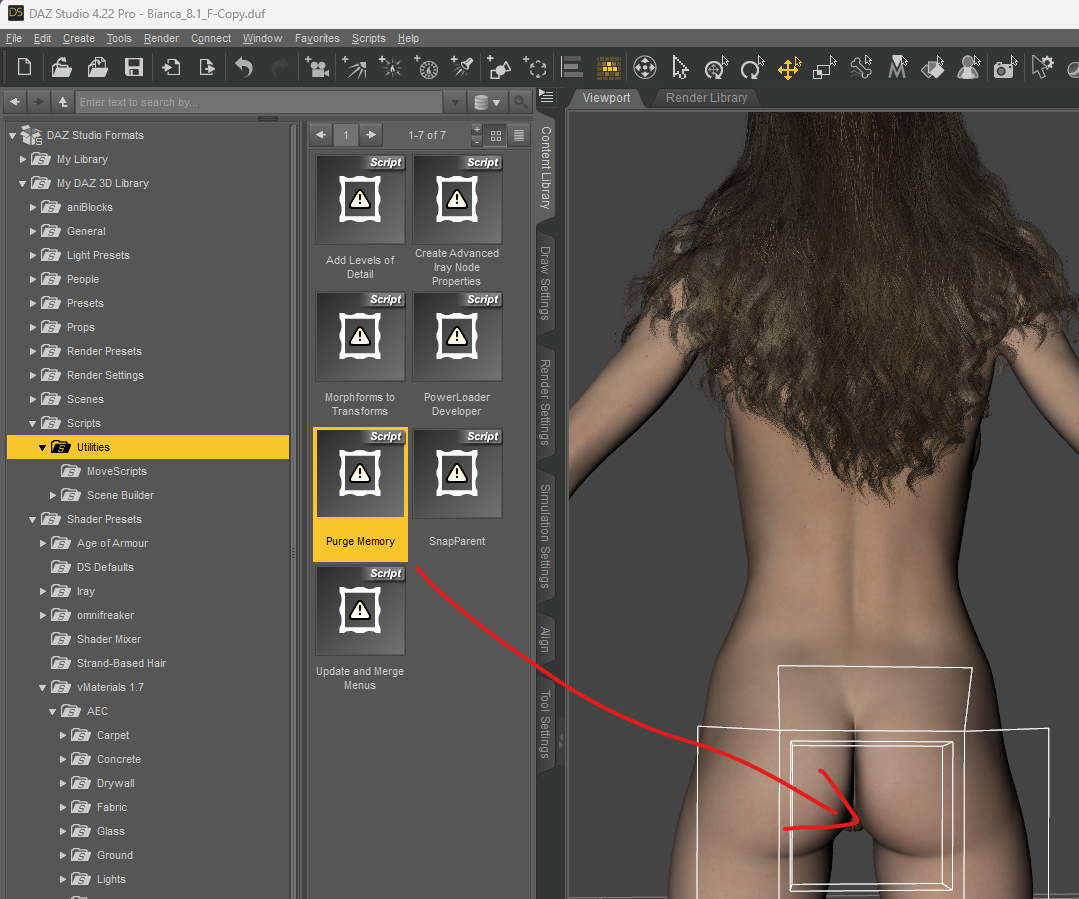Switch to grid thumbnail view
The image size is (1079, 899).
(495, 136)
